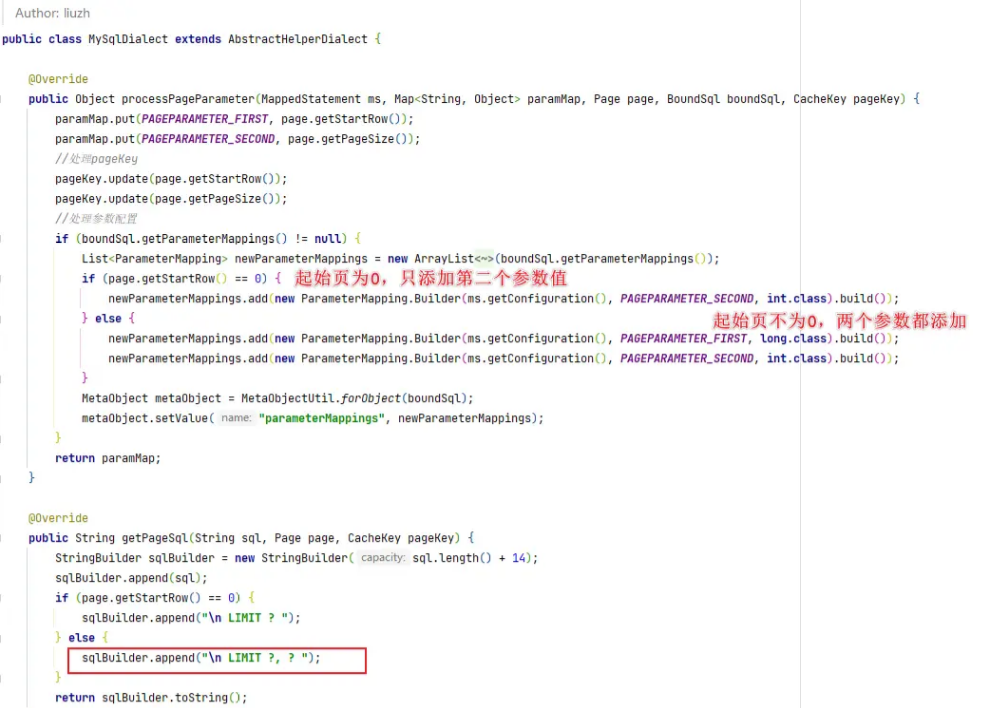
Task: Click the Author: liuzh header comment
Action: point(55,13)
